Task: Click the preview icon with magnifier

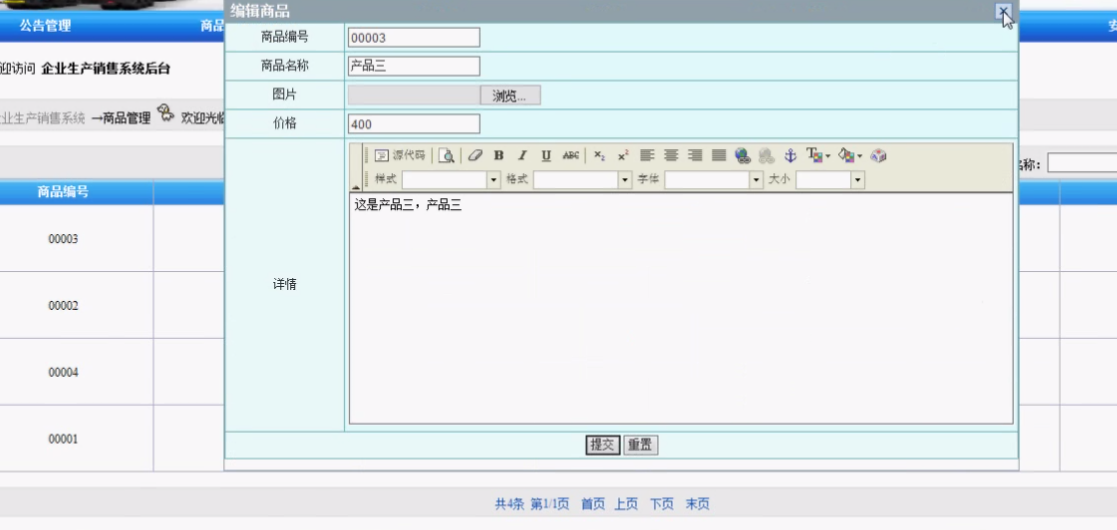Action: [x=446, y=155]
